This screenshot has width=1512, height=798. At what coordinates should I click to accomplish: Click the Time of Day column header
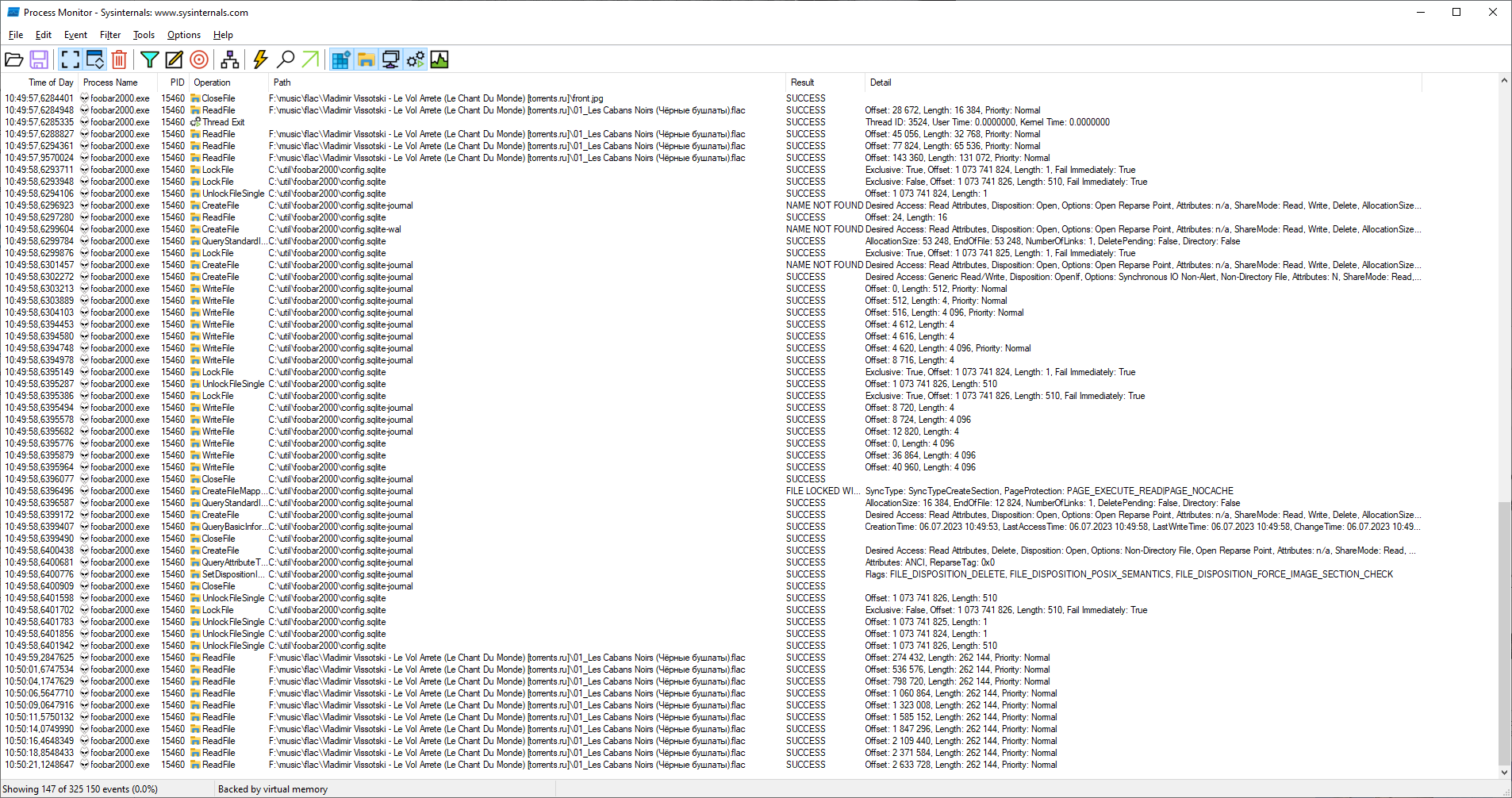pyautogui.click(x=40, y=82)
